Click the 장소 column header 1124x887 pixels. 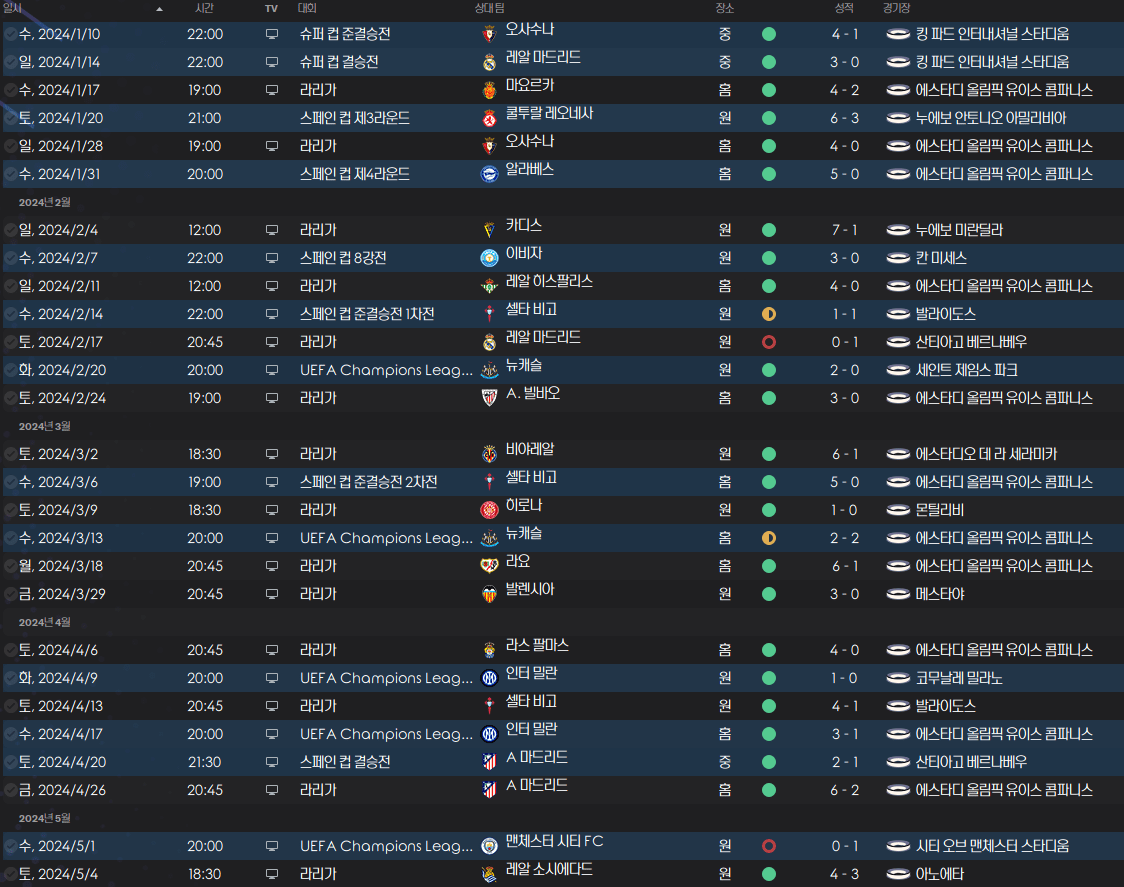pos(725,8)
